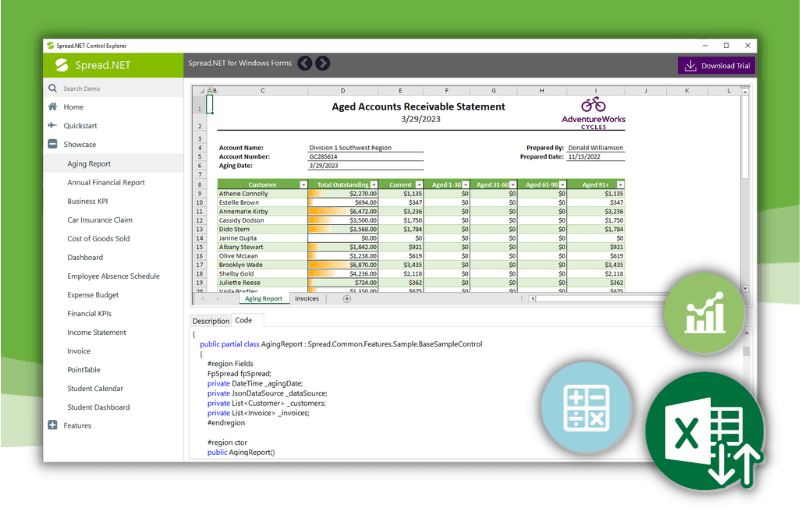This screenshot has width=800, height=510.
Task: Open the Car Insurance Claim demo
Action: 100,220
